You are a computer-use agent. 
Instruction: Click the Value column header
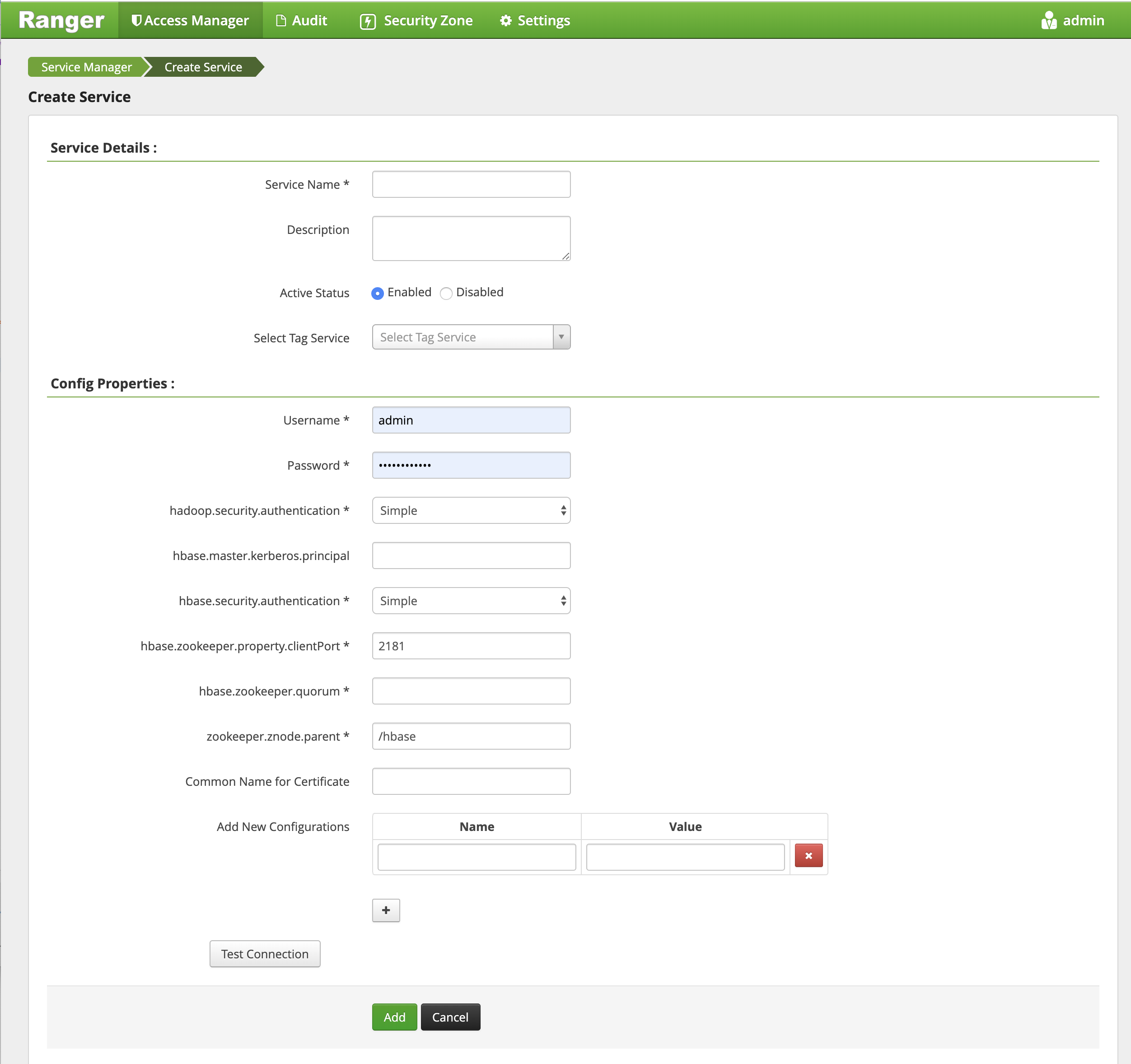point(686,827)
